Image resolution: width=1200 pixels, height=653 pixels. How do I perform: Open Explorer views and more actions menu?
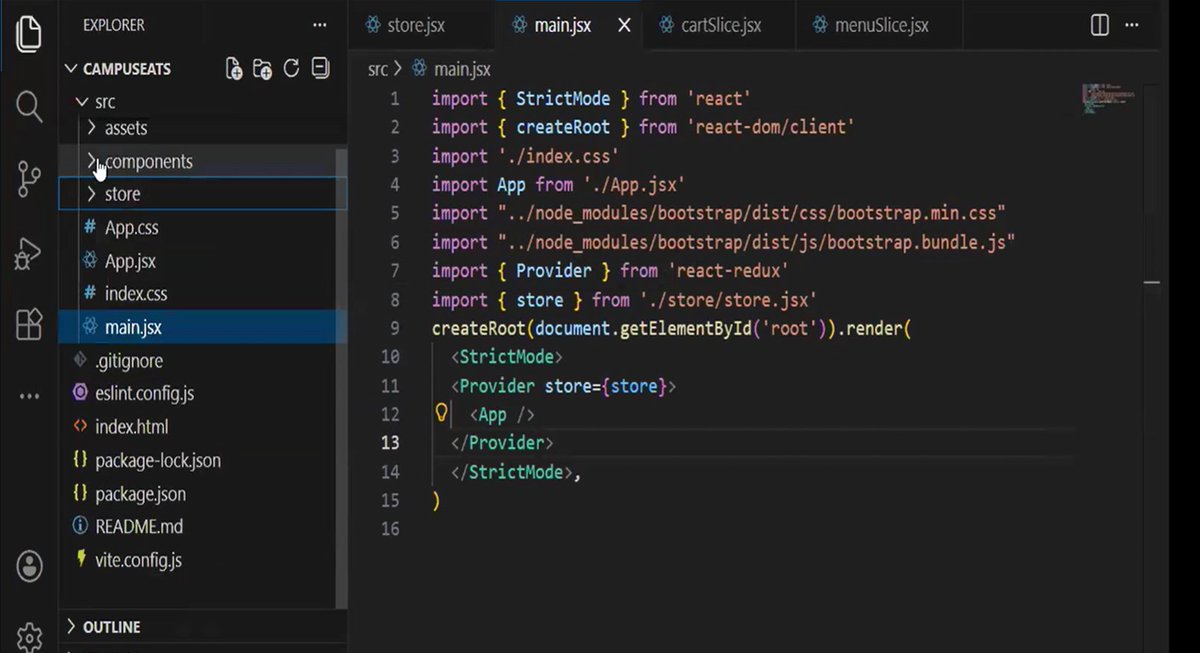point(319,25)
